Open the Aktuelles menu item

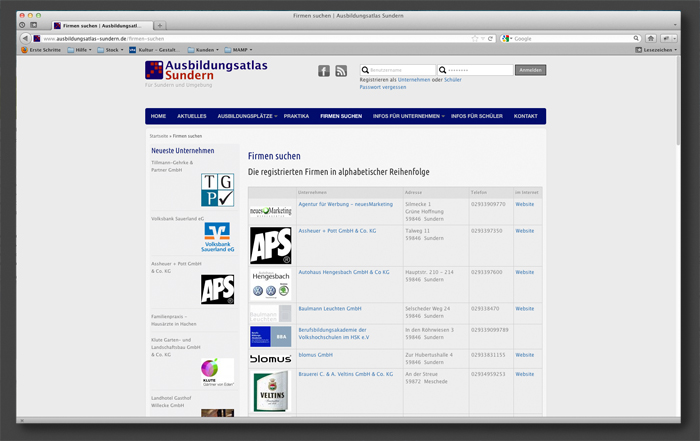192,116
